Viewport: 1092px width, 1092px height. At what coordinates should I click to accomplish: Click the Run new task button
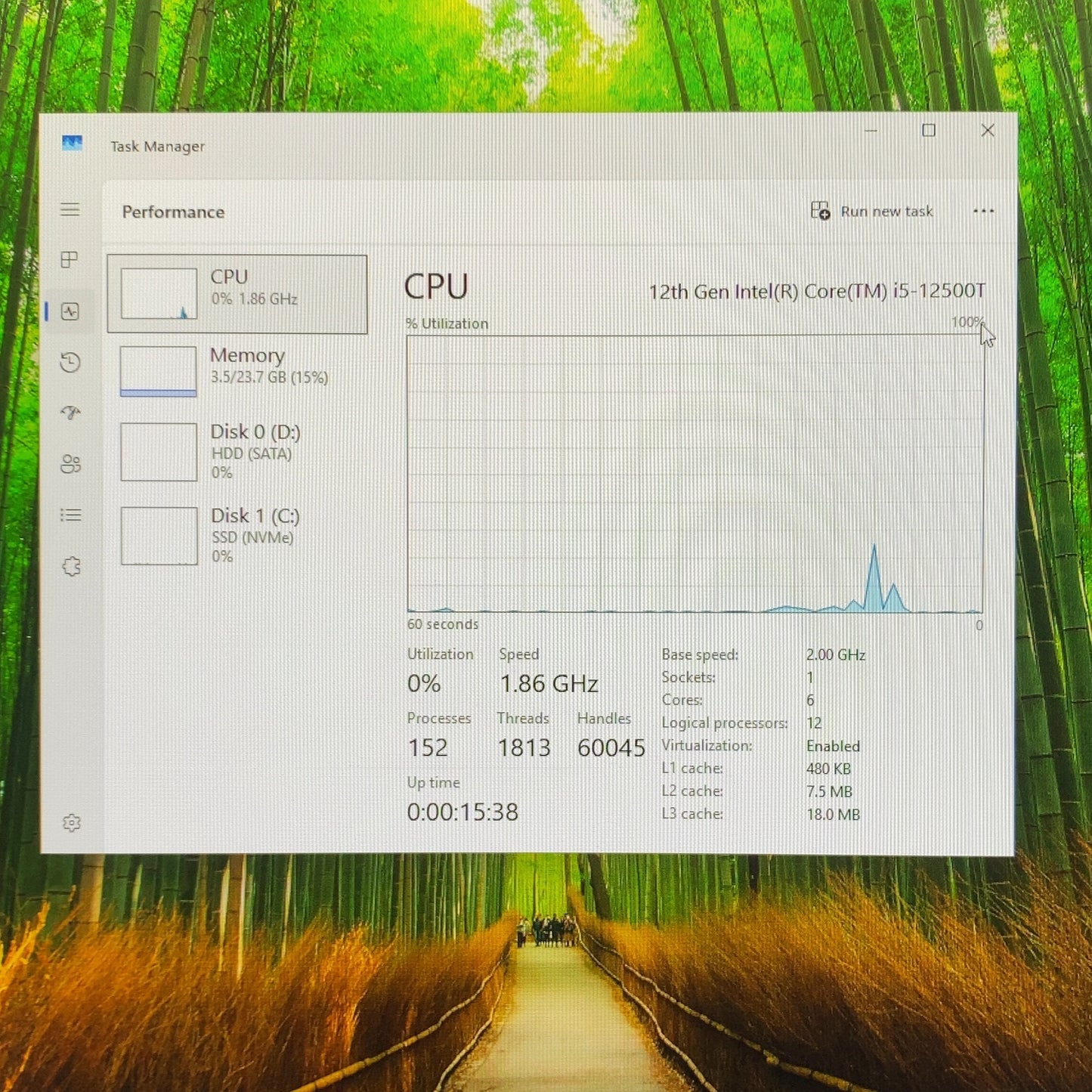coord(872,211)
